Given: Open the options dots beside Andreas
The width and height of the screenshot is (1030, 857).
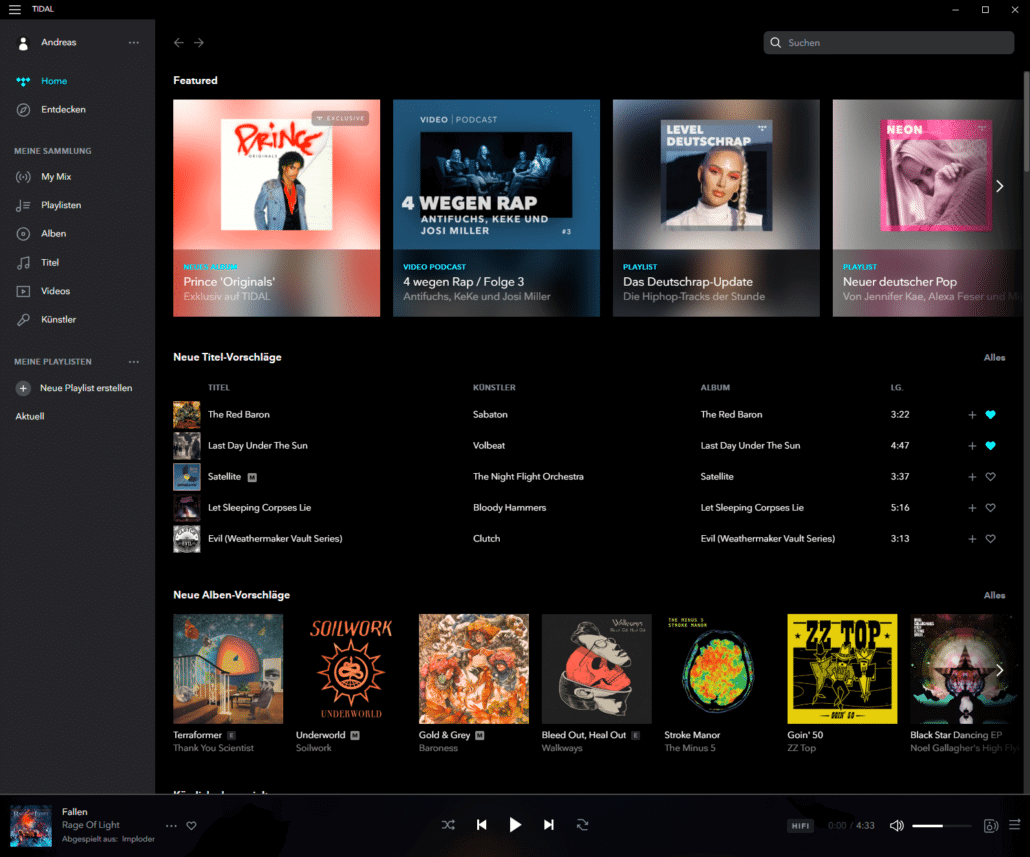Looking at the screenshot, I should pos(134,43).
